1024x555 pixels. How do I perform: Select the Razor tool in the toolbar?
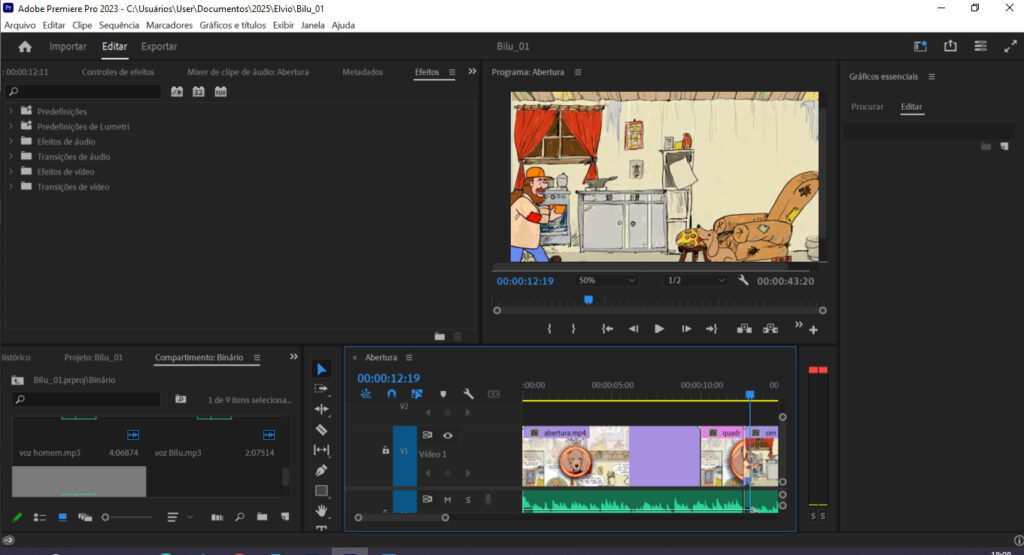(321, 429)
